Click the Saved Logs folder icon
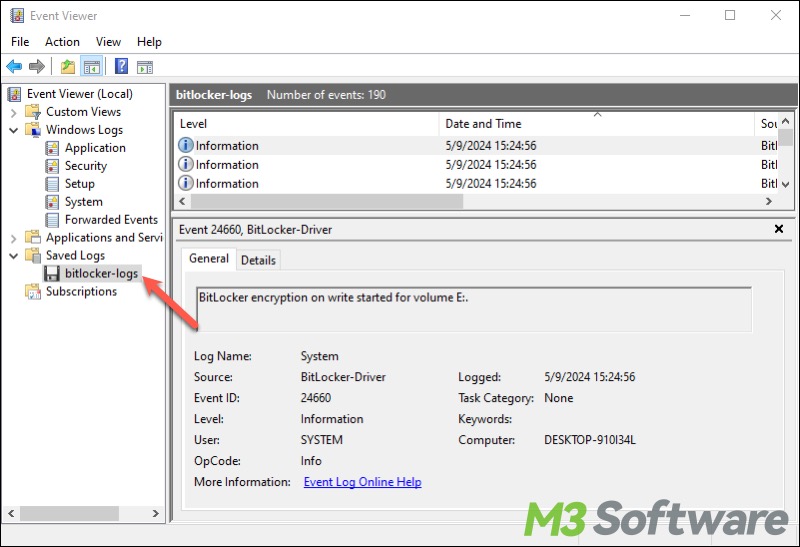This screenshot has height=547, width=800. 33,255
